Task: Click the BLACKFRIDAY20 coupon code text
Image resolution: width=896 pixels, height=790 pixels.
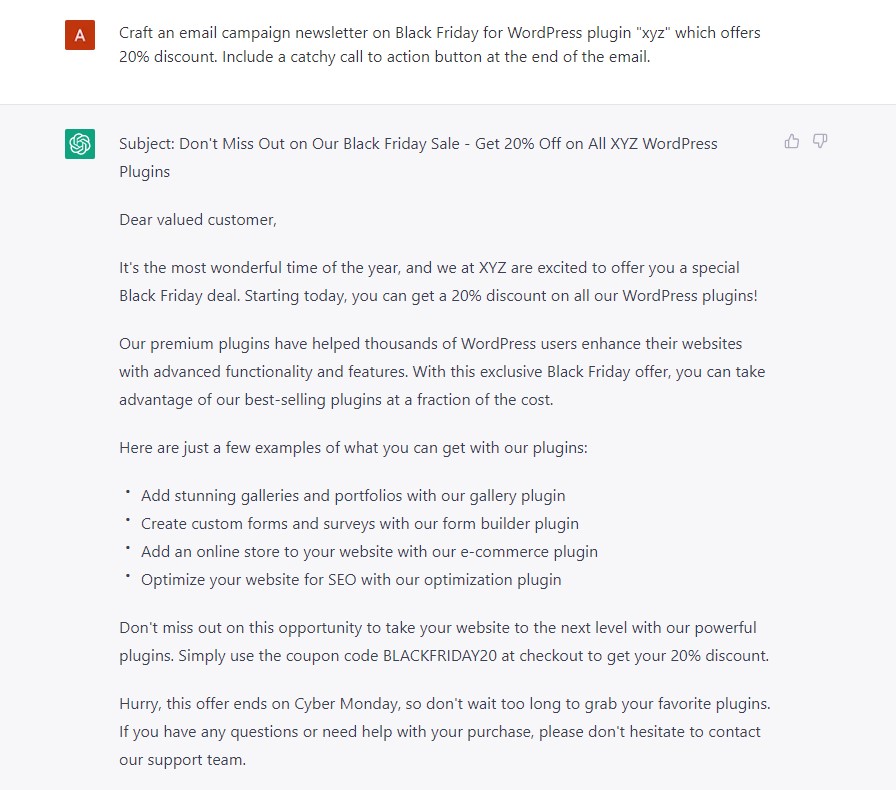Action: pos(440,656)
